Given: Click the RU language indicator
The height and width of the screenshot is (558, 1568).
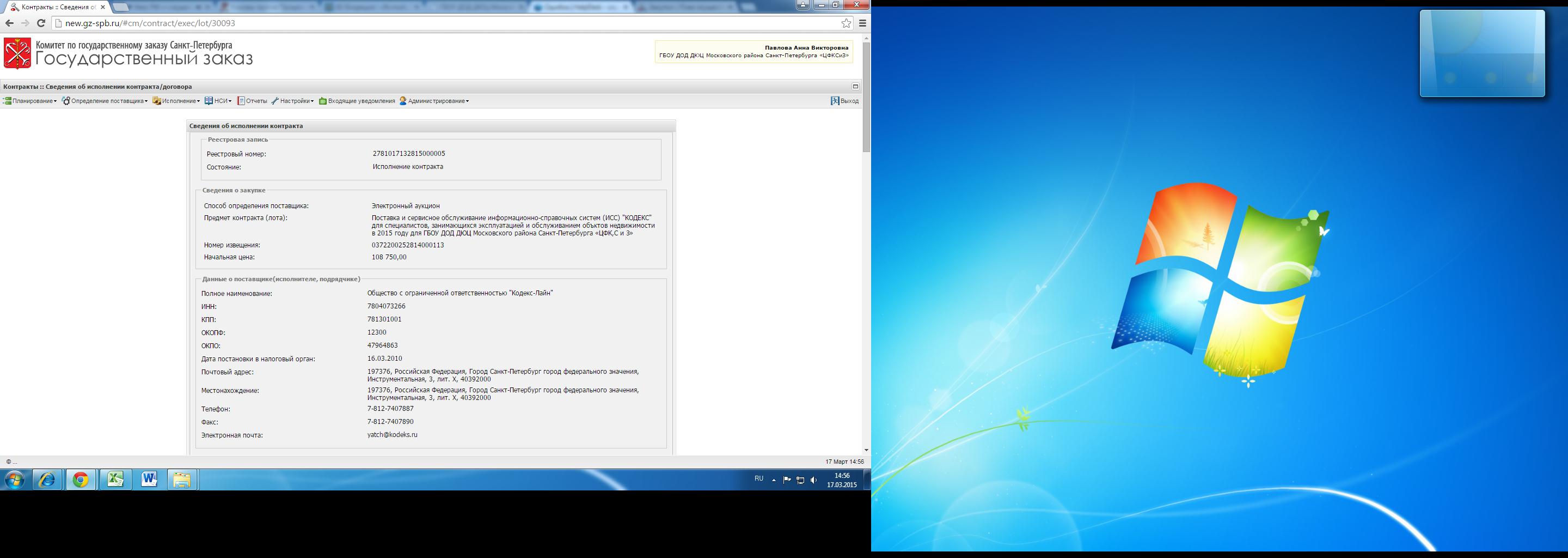Looking at the screenshot, I should (758, 479).
